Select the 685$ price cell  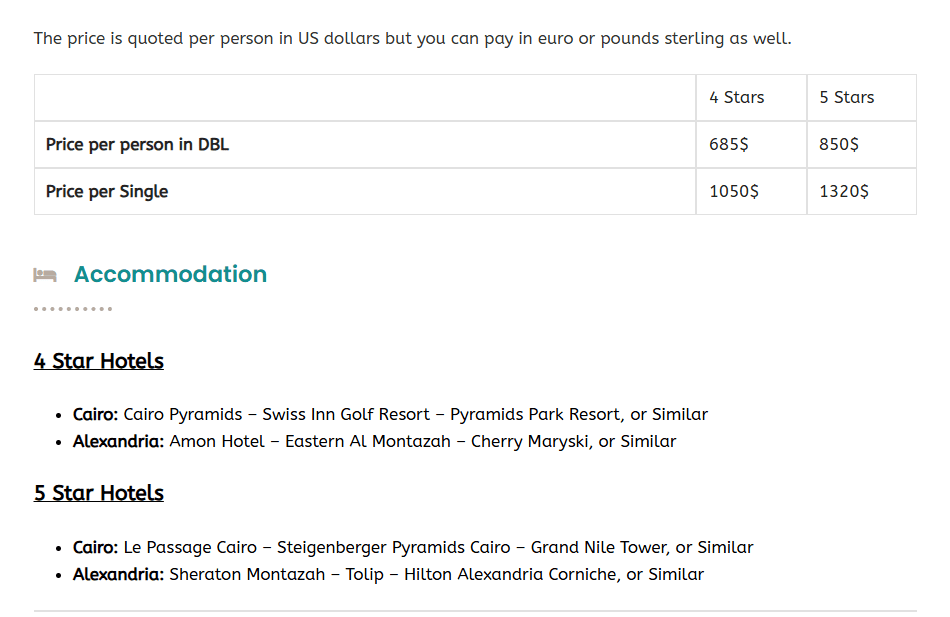point(729,144)
